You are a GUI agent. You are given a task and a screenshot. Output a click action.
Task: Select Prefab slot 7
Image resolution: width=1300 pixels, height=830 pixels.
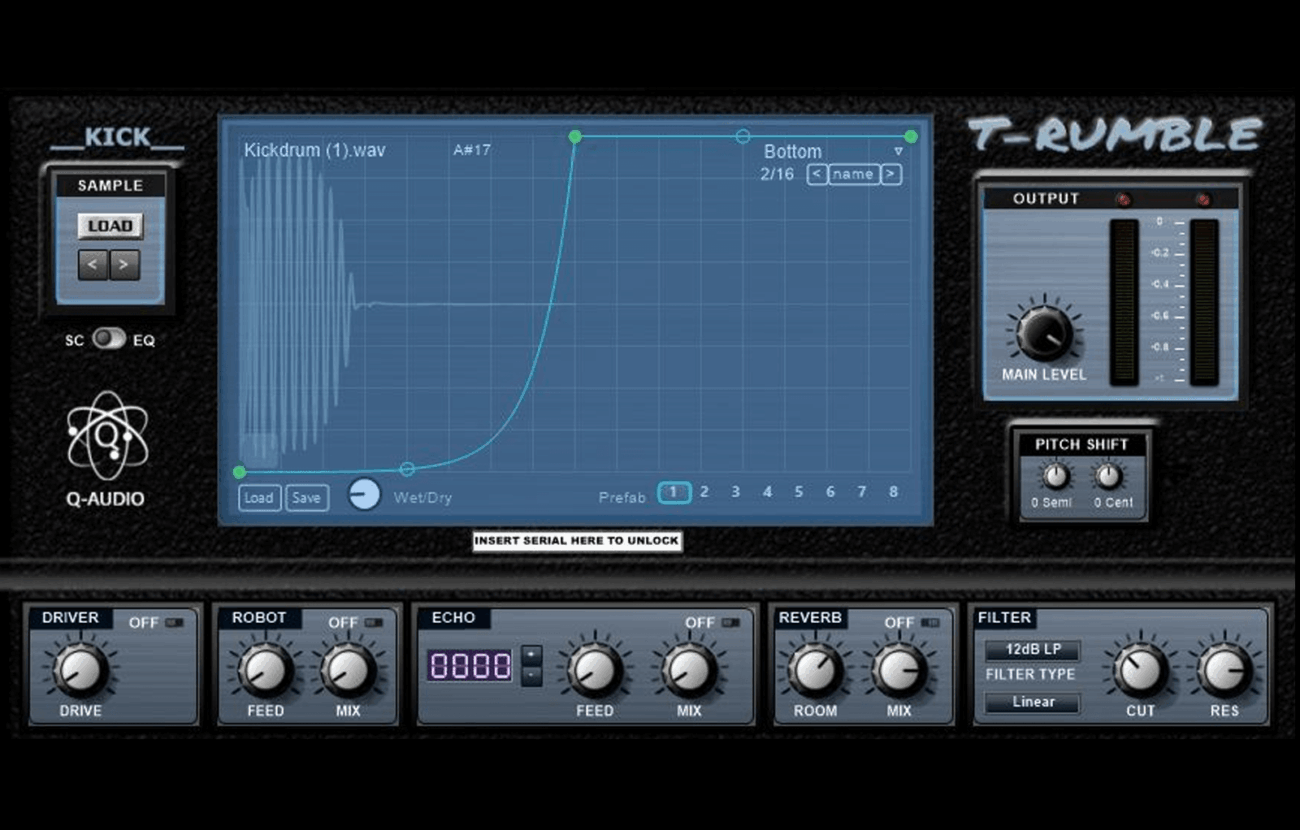click(862, 492)
